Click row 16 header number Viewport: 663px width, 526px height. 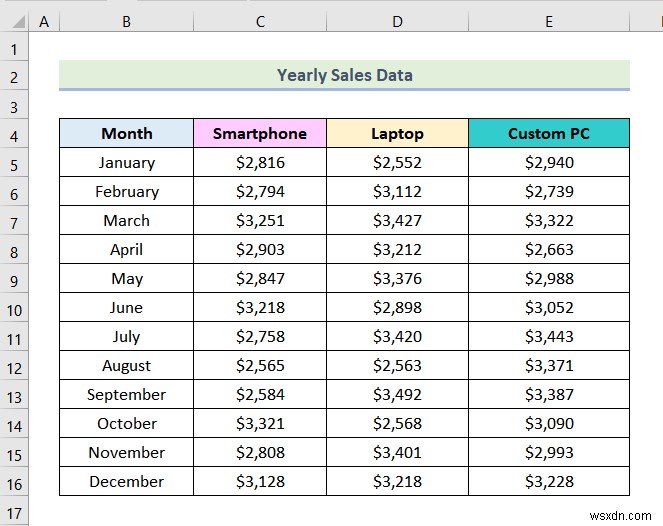click(x=15, y=482)
